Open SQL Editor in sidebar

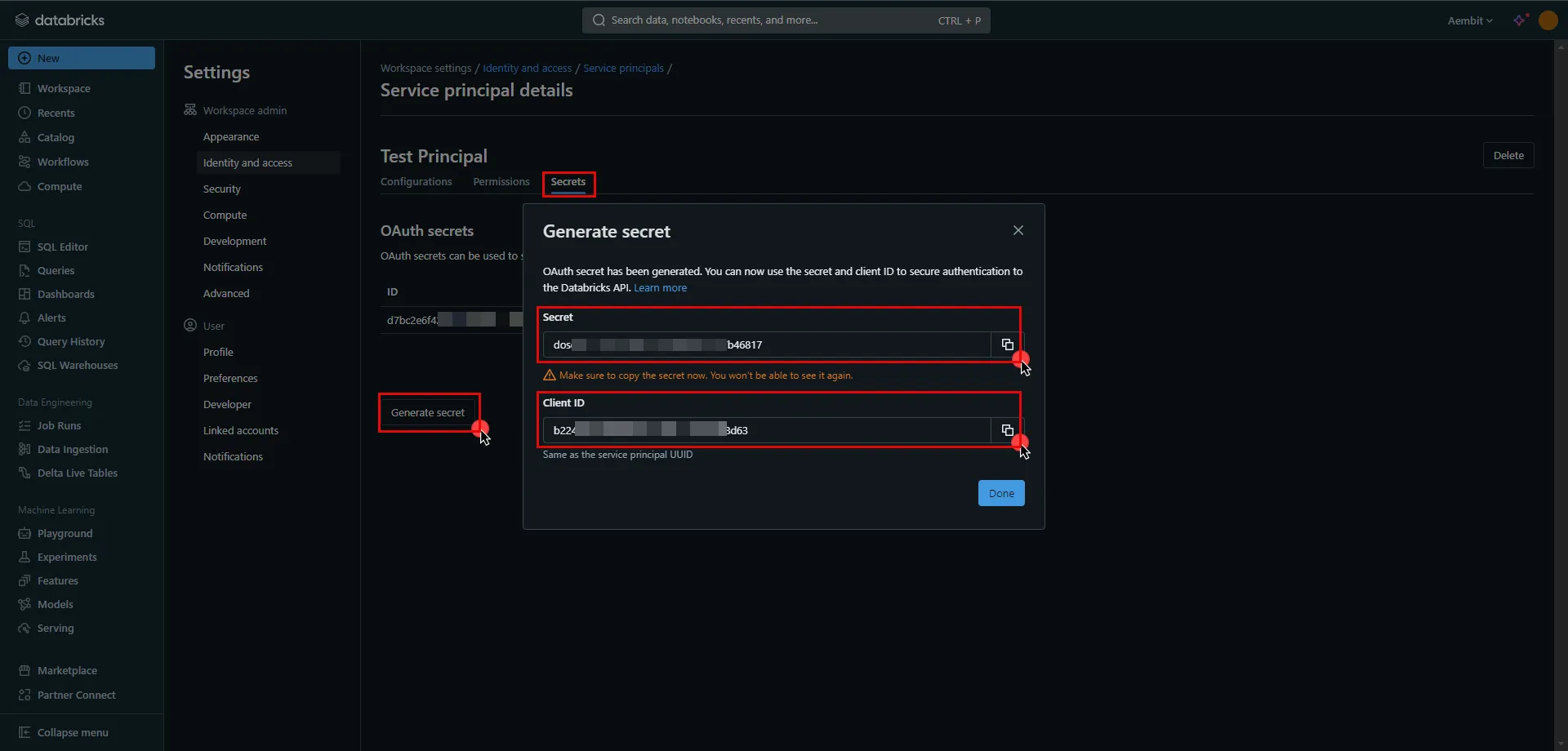62,247
